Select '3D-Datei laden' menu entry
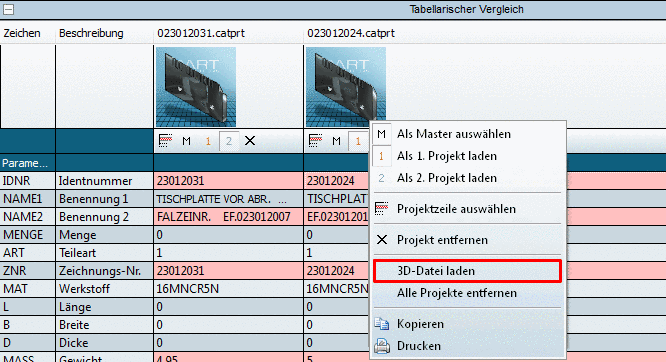This screenshot has width=666, height=362. [467, 271]
